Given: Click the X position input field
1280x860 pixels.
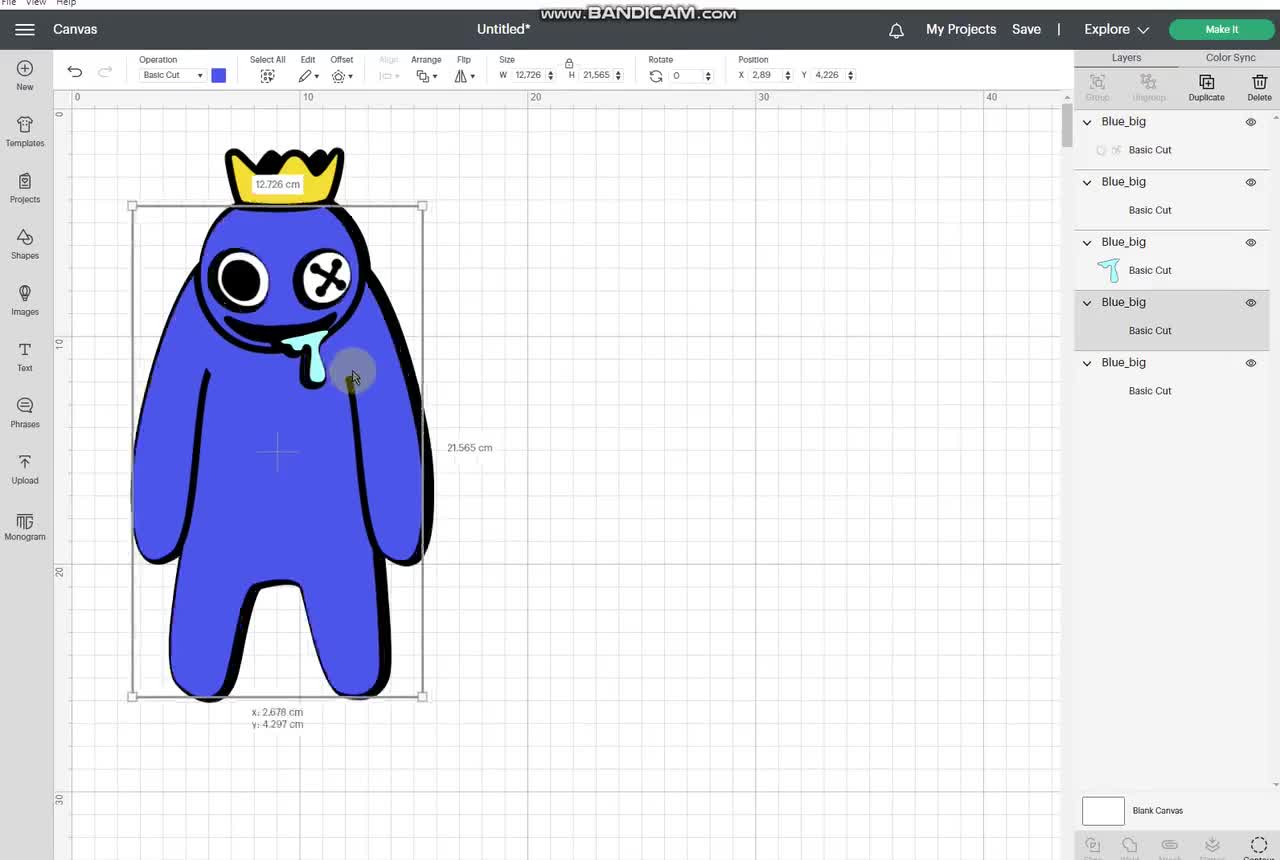Looking at the screenshot, I should [766, 76].
